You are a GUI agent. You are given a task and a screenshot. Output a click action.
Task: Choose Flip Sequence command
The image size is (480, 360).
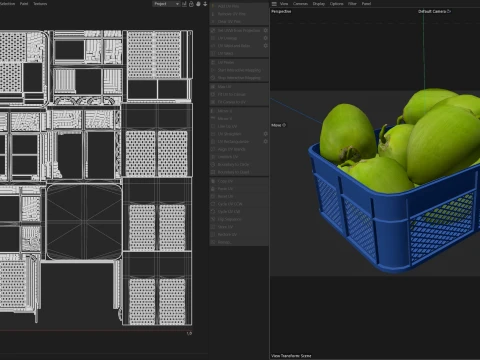[239, 219]
